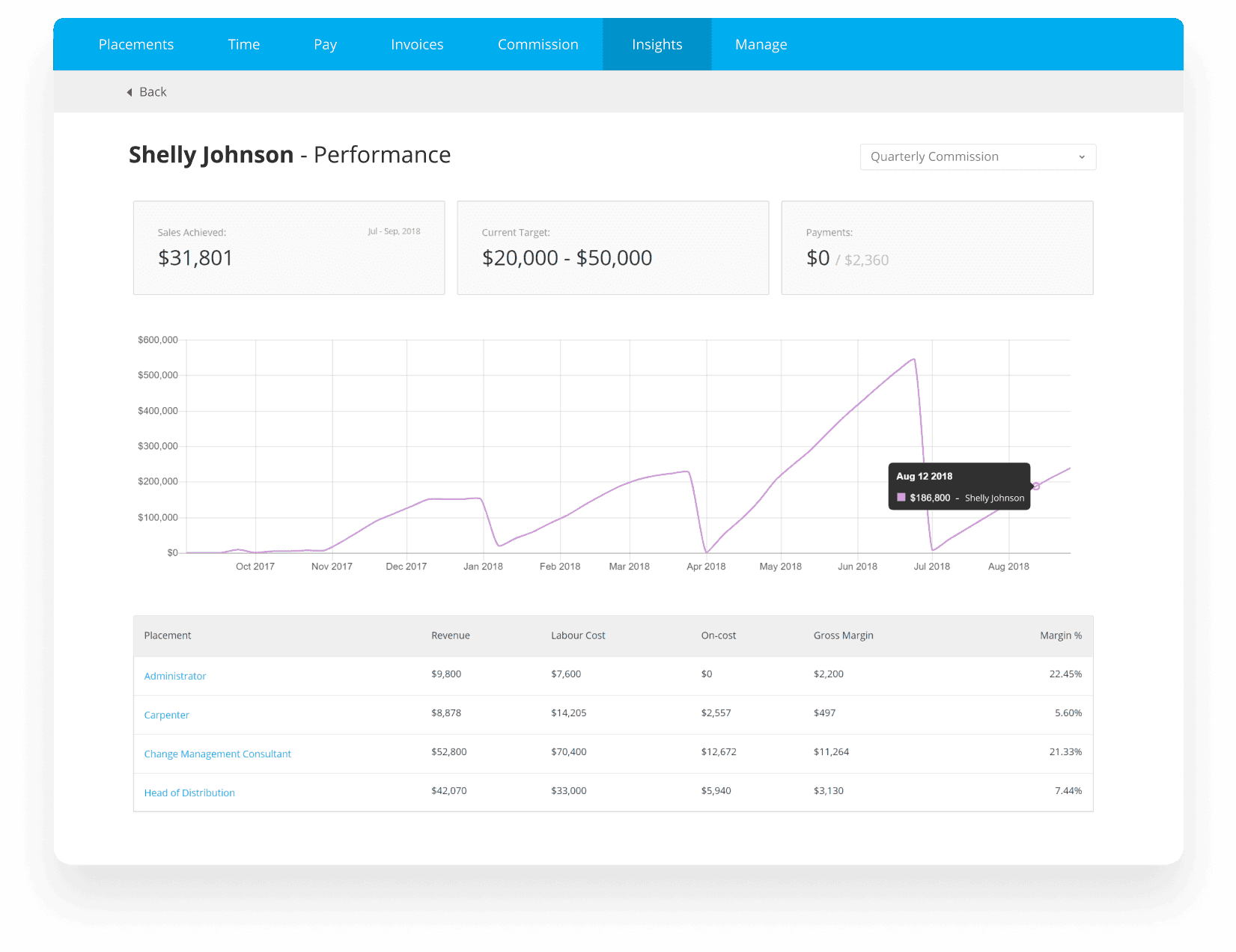Click the Jan 2018 axis label

click(x=483, y=567)
